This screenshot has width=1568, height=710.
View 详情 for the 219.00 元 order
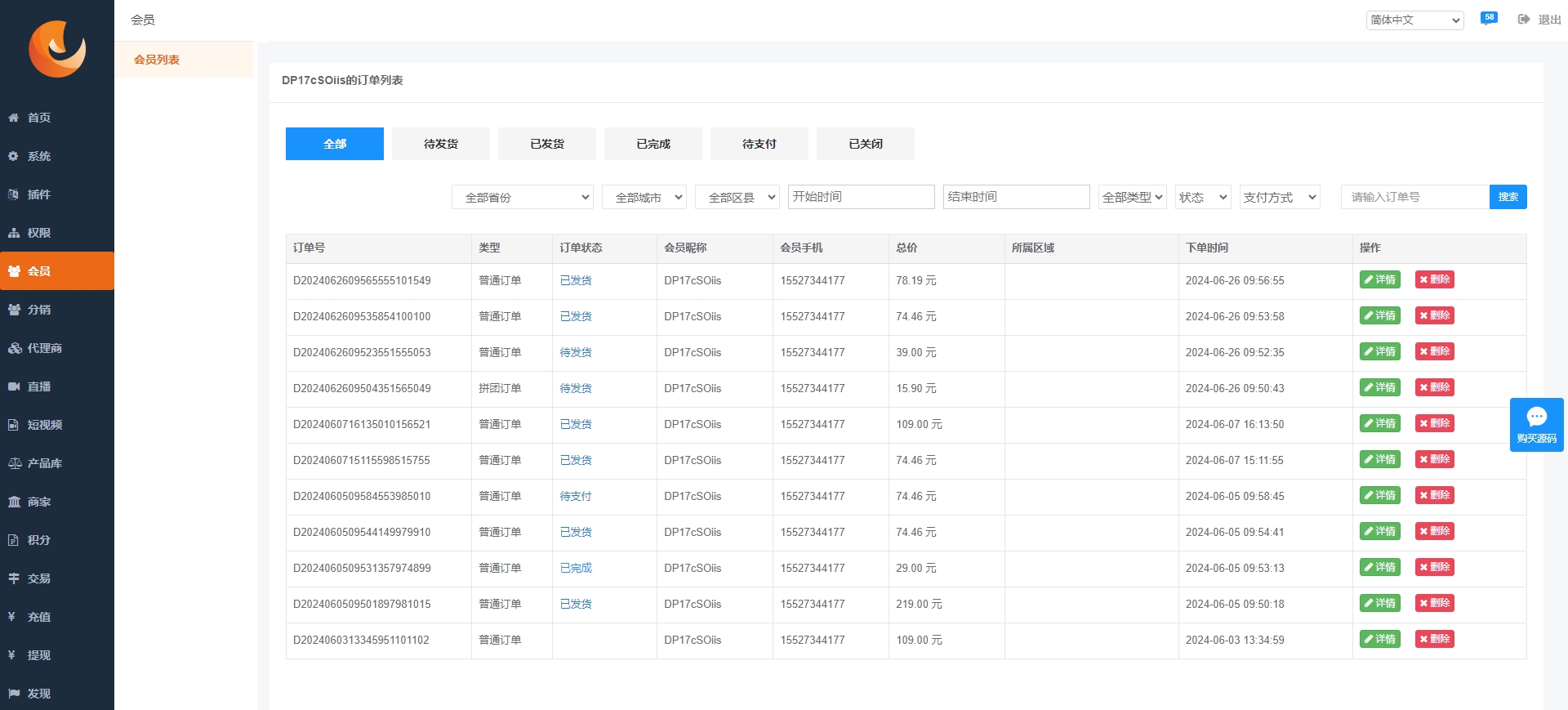1379,603
